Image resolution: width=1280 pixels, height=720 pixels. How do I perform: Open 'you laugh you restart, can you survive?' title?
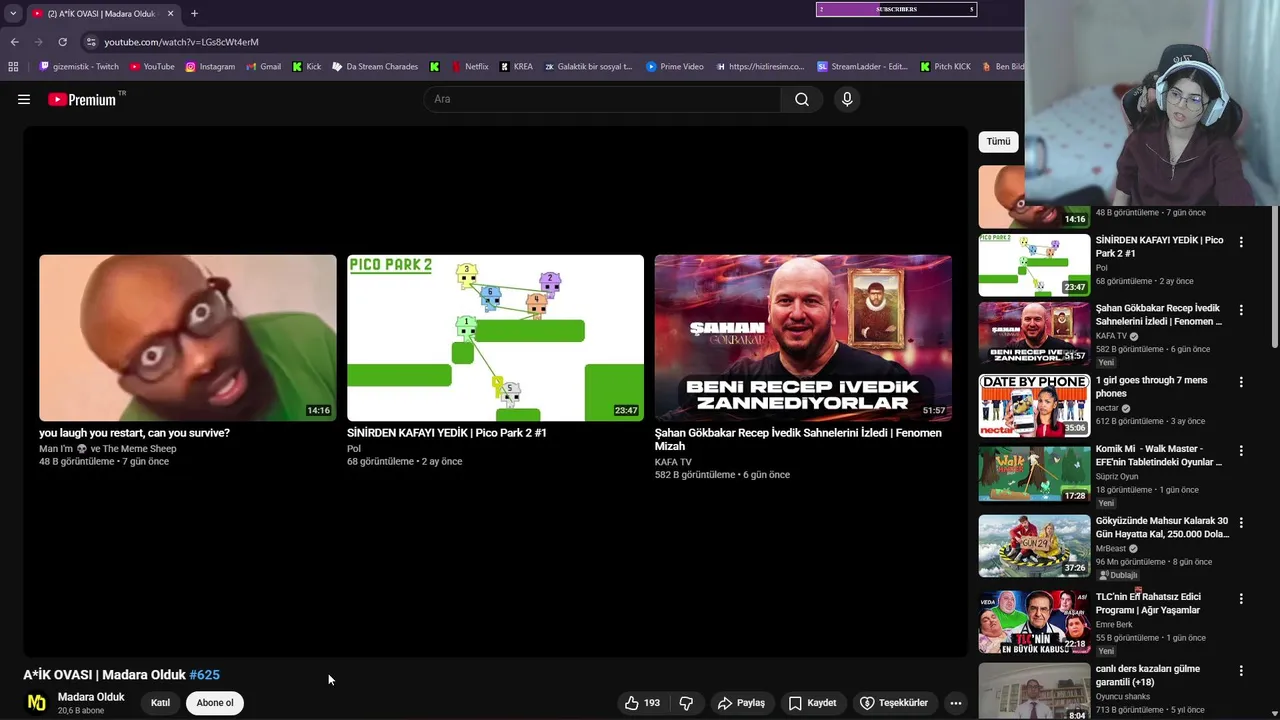tap(134, 433)
